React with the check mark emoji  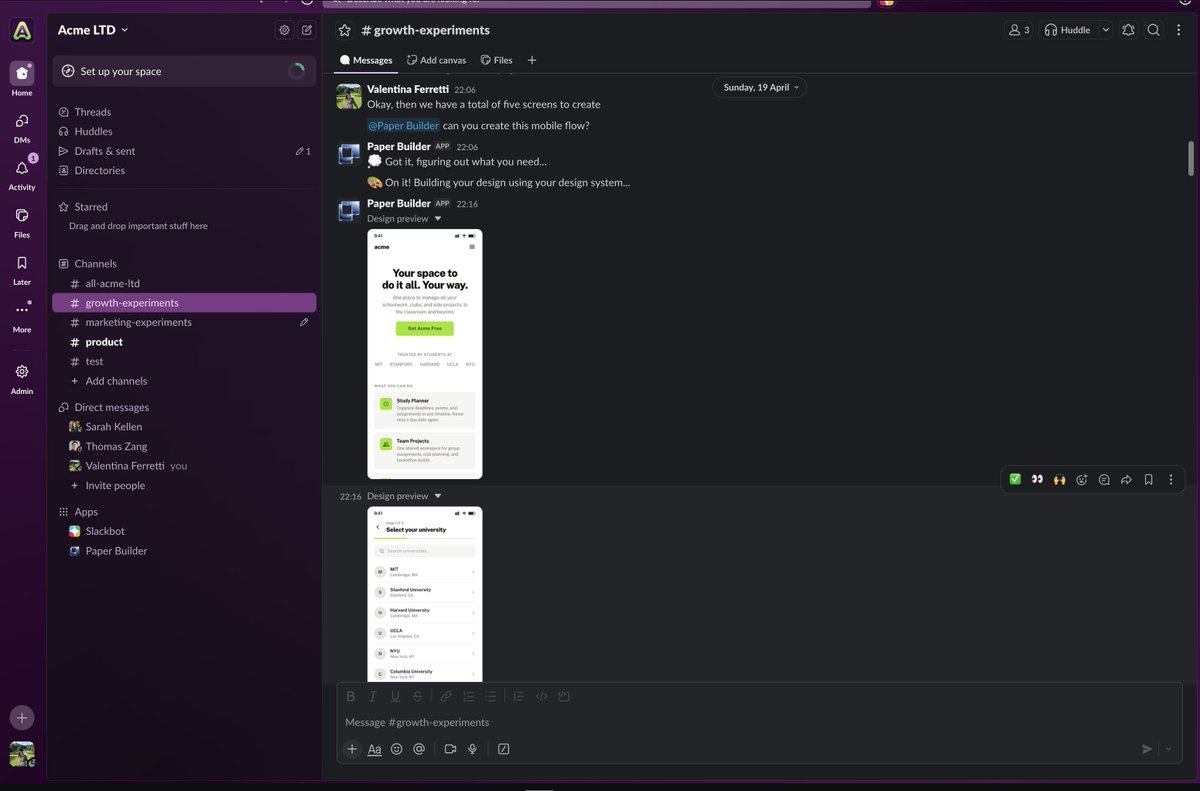(1015, 480)
